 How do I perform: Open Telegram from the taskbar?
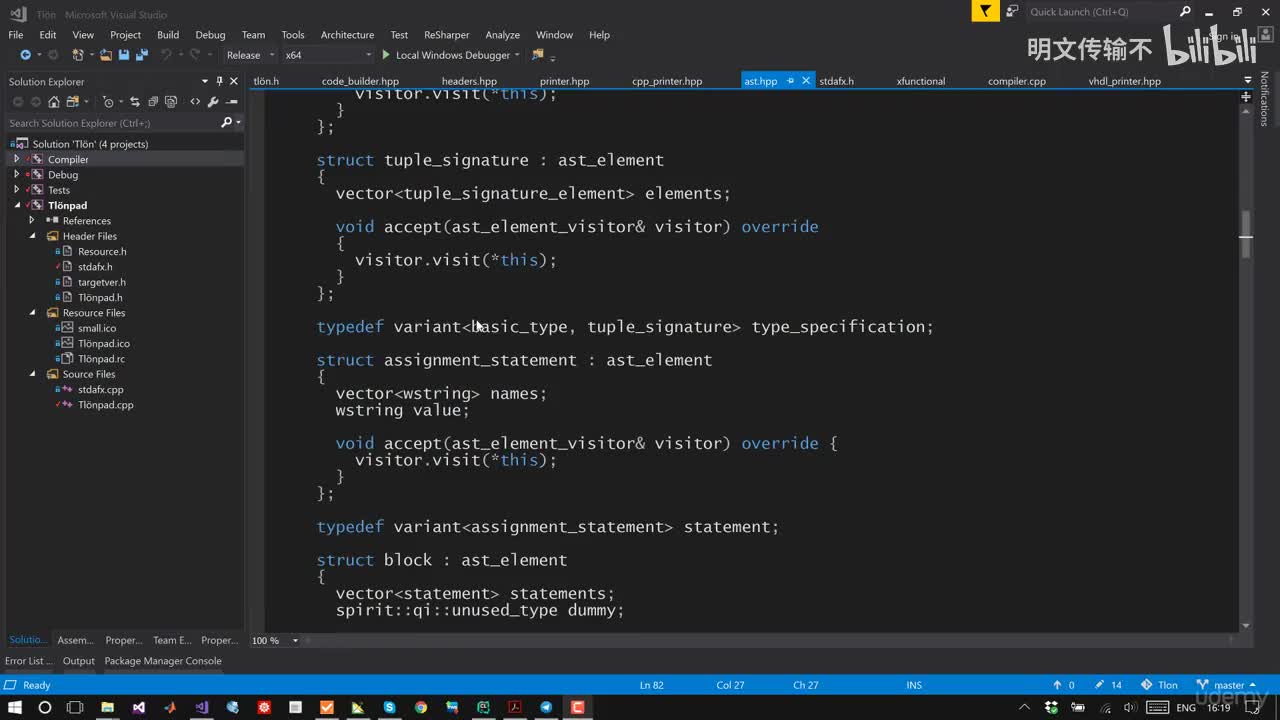point(546,707)
